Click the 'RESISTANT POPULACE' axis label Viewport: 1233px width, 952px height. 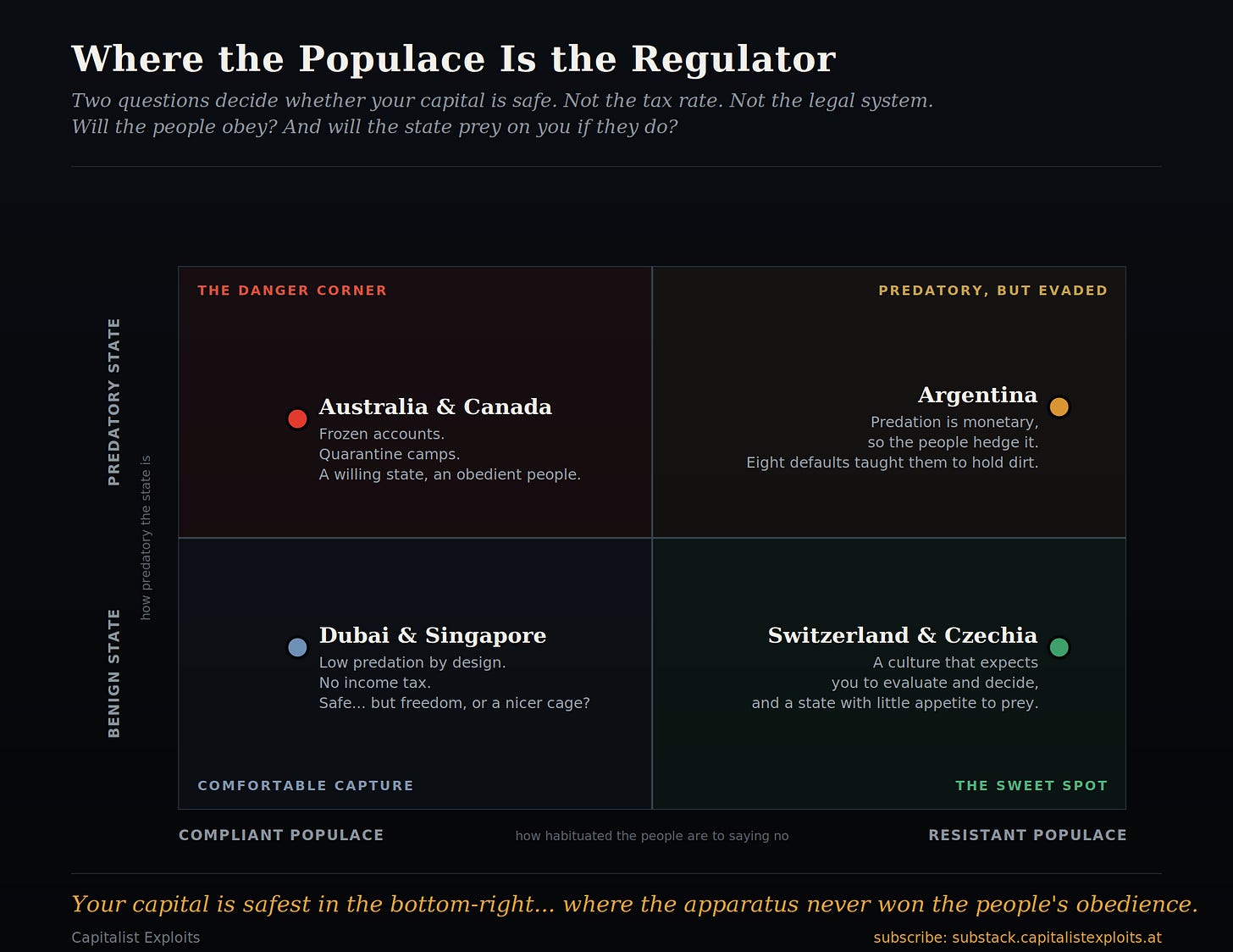pos(1027,835)
